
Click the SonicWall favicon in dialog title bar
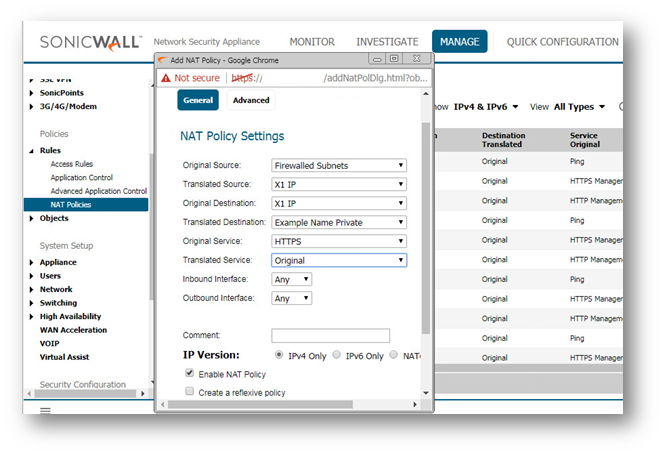click(x=162, y=60)
